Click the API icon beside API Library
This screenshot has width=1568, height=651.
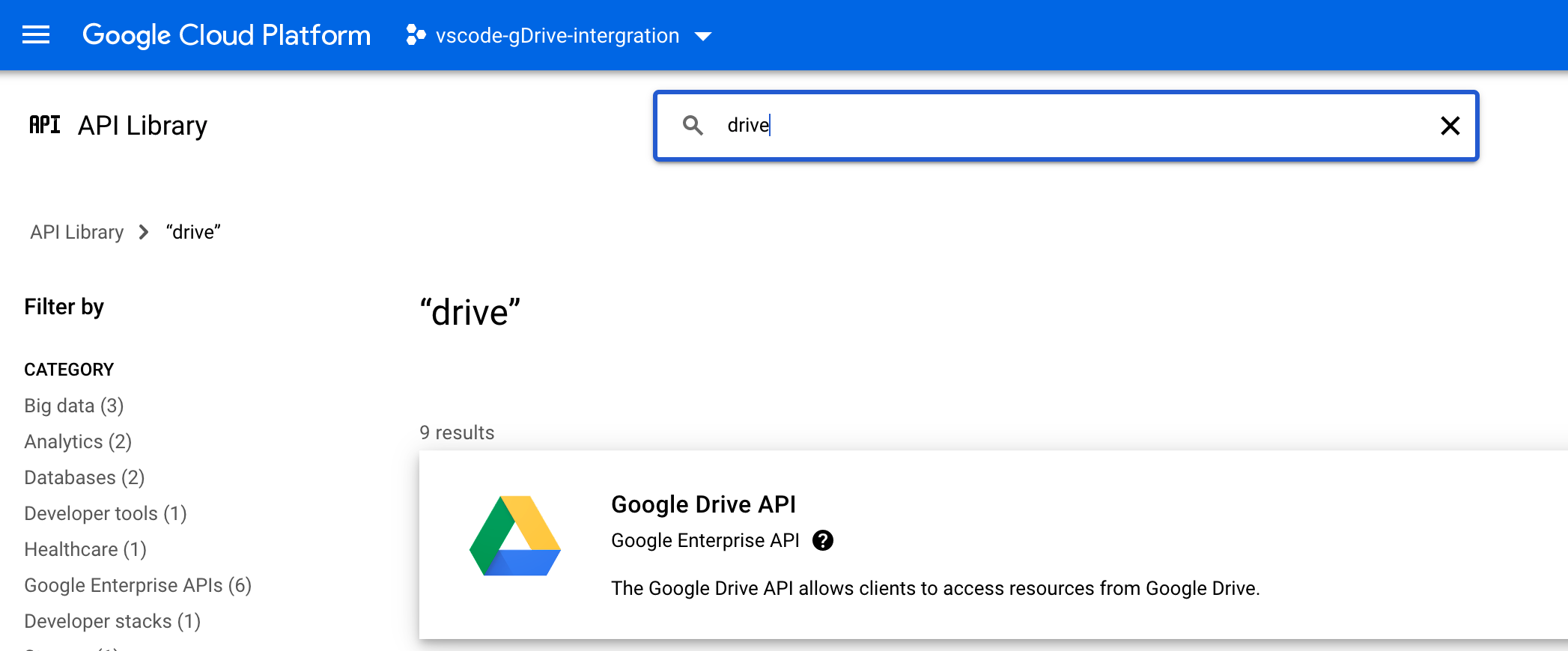[45, 125]
